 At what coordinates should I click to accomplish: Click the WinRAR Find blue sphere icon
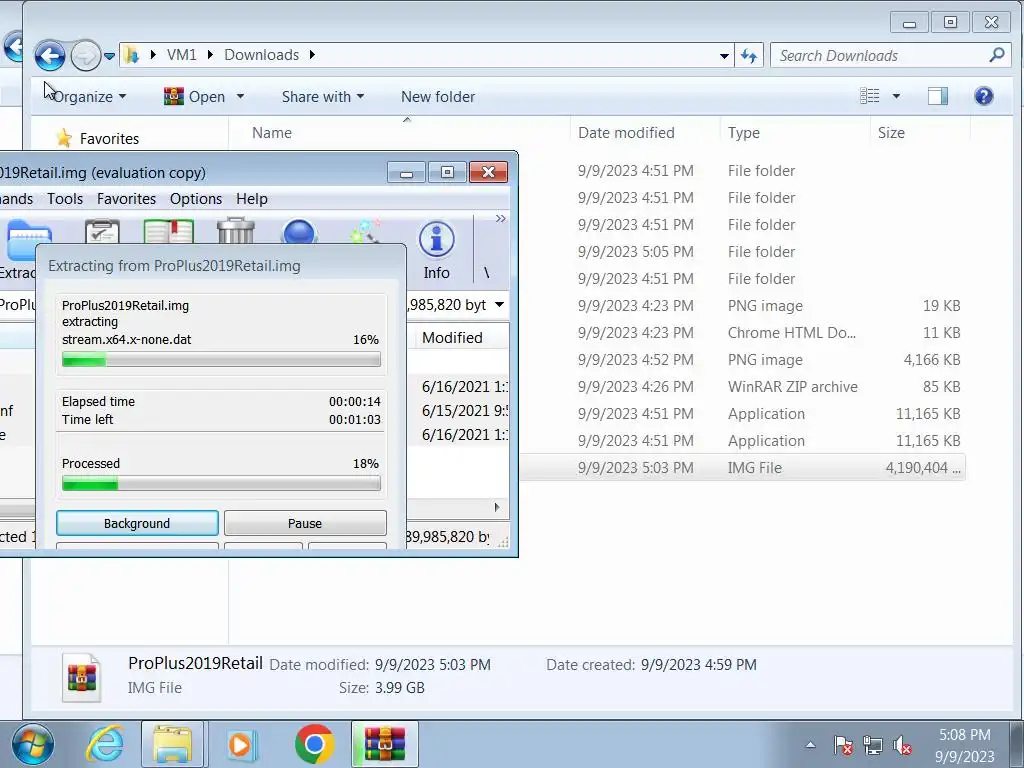click(x=300, y=232)
